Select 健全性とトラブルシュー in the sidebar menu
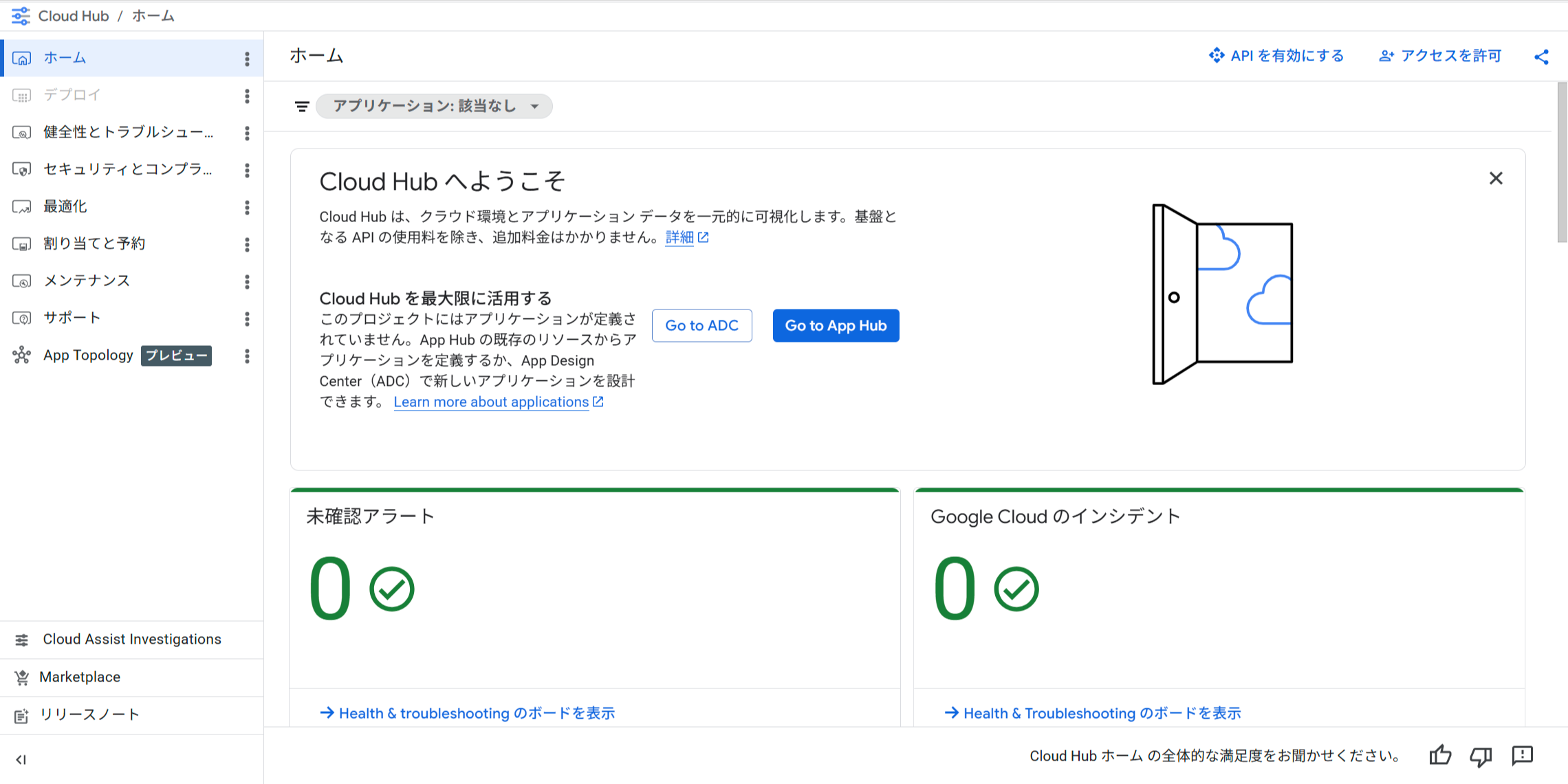1568x784 pixels. [x=127, y=132]
